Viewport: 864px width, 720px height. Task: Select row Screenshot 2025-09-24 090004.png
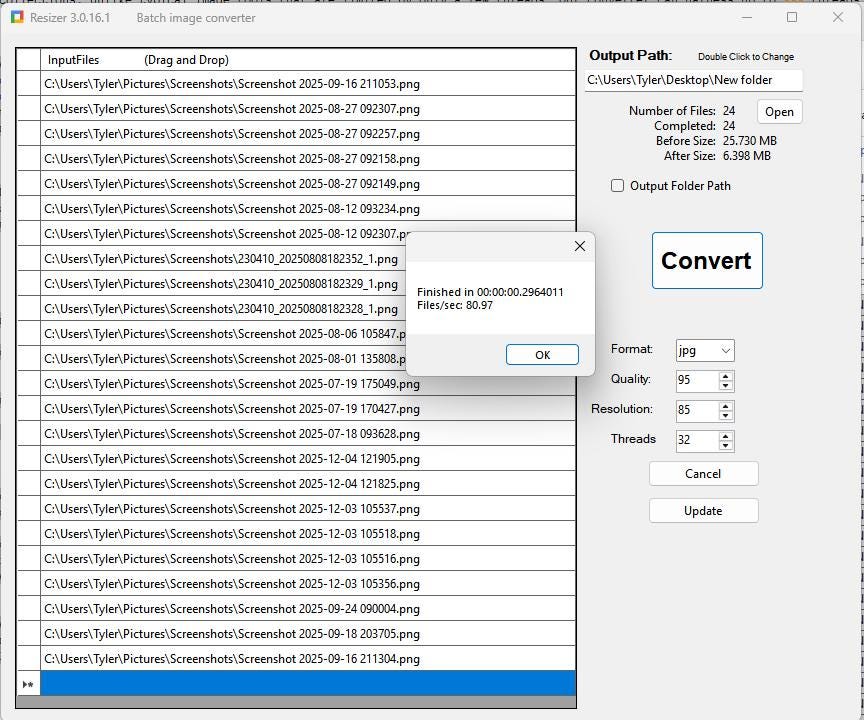(308, 609)
